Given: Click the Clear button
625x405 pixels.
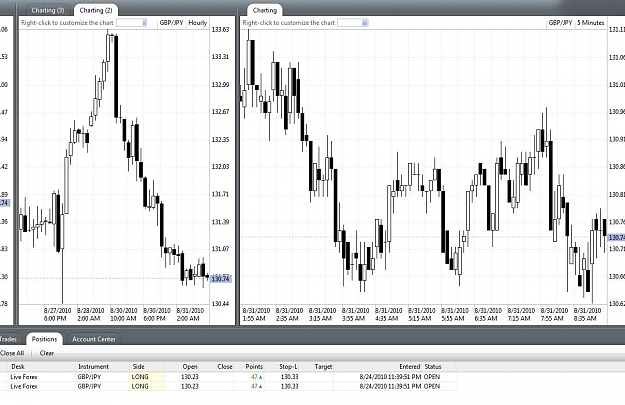Looking at the screenshot, I should (x=47, y=353).
